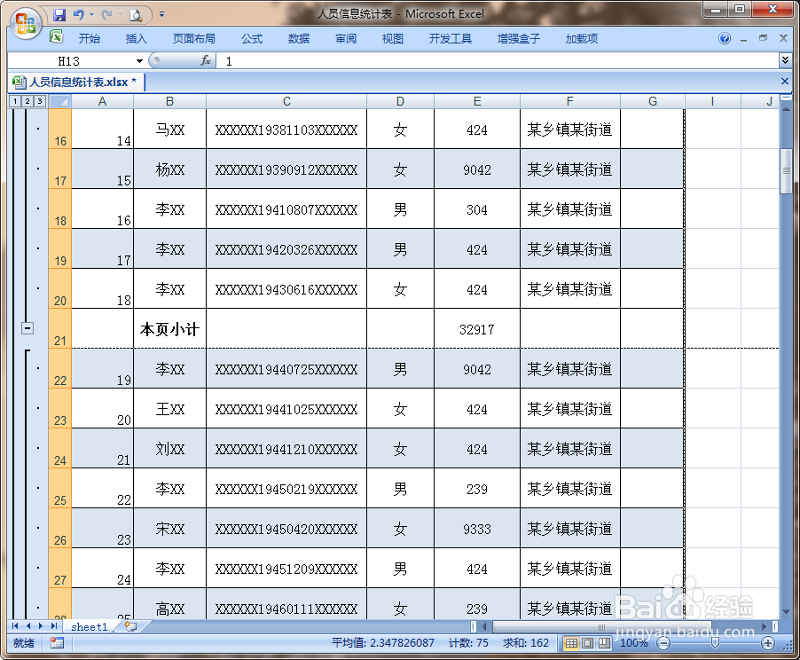Screen dimensions: 800x660
Task: Select column E header
Action: (477, 101)
